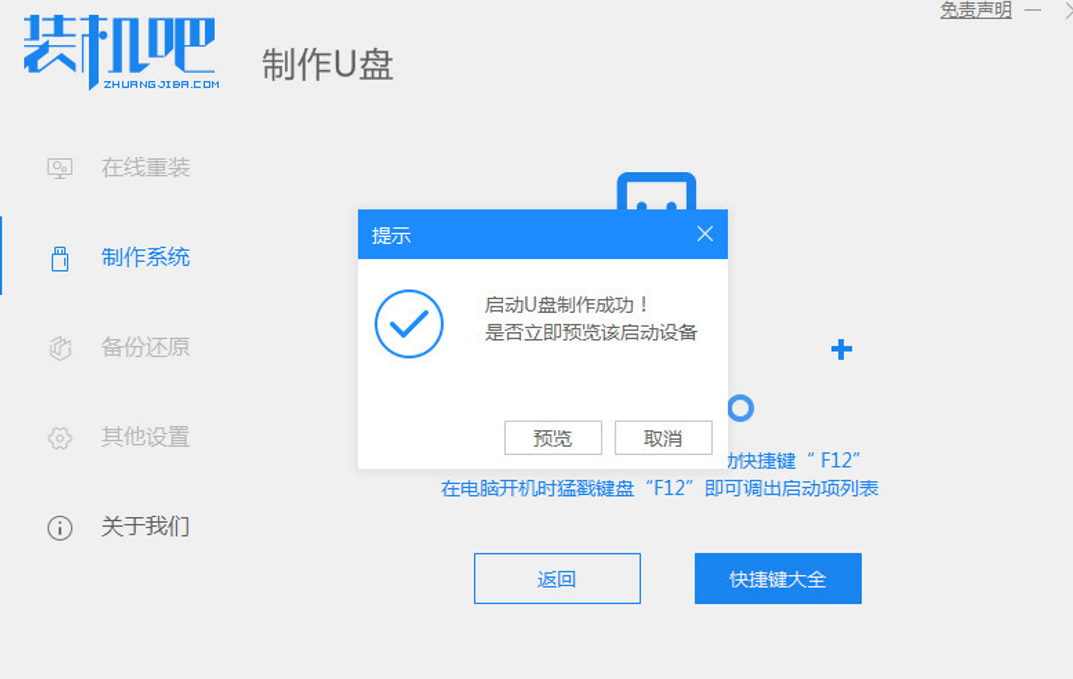Open the 快捷键大全 button
Viewport: 1073px width, 679px height.
(778, 579)
